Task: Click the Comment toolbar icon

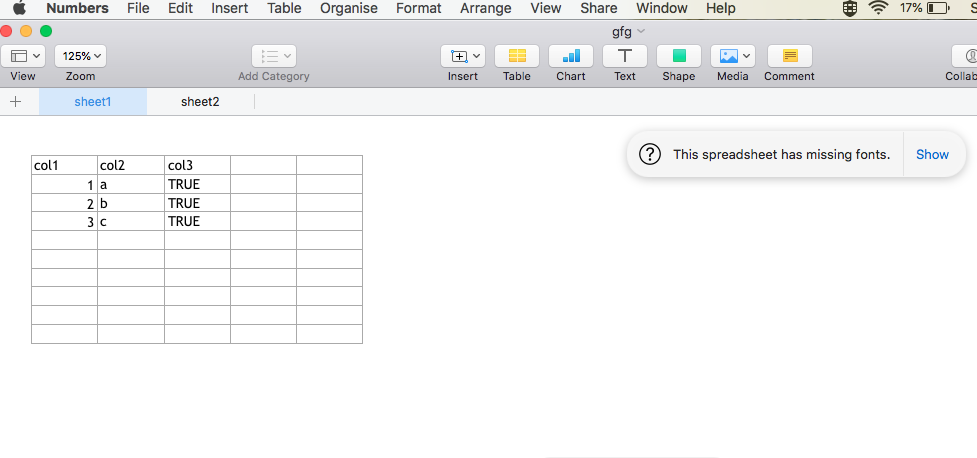Action: point(789,56)
